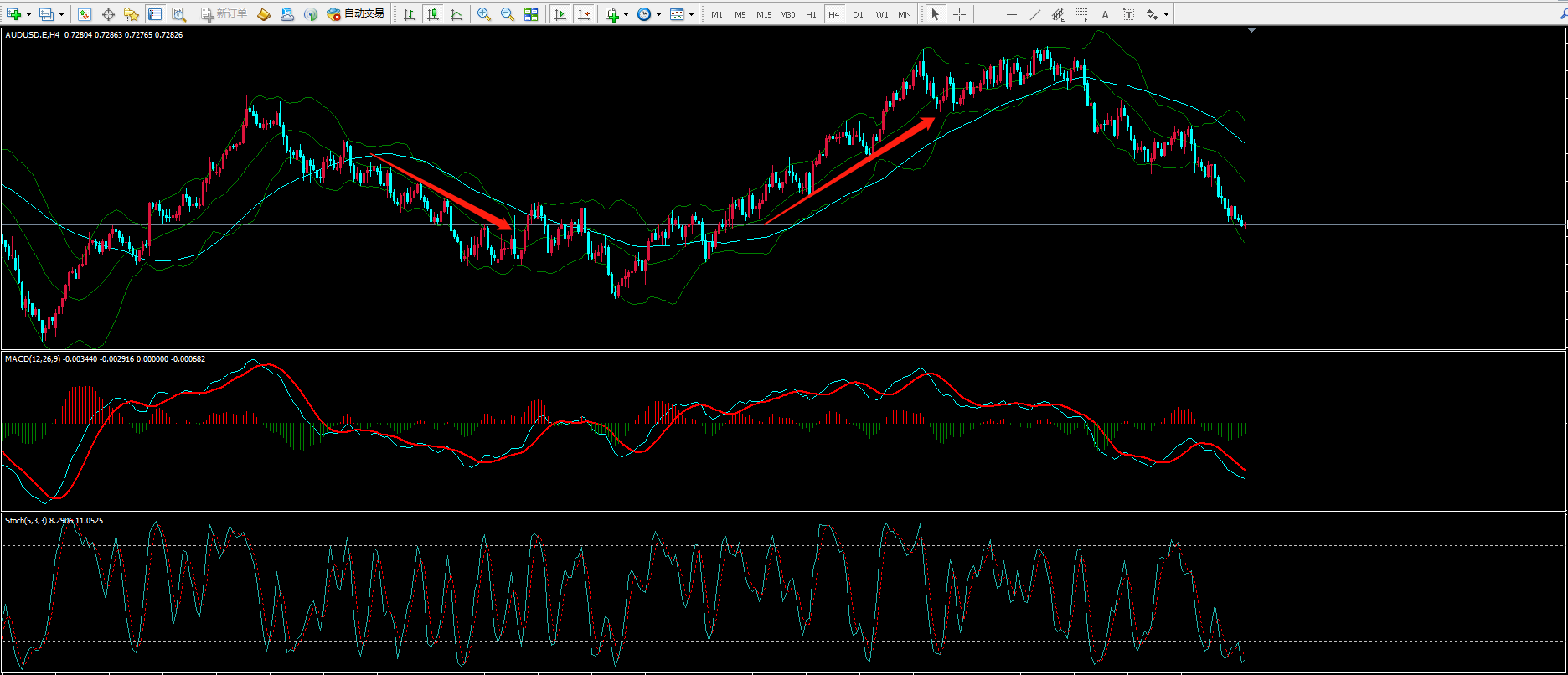Open the Tile Windows grid icon
1568x675 pixels.
531,14
